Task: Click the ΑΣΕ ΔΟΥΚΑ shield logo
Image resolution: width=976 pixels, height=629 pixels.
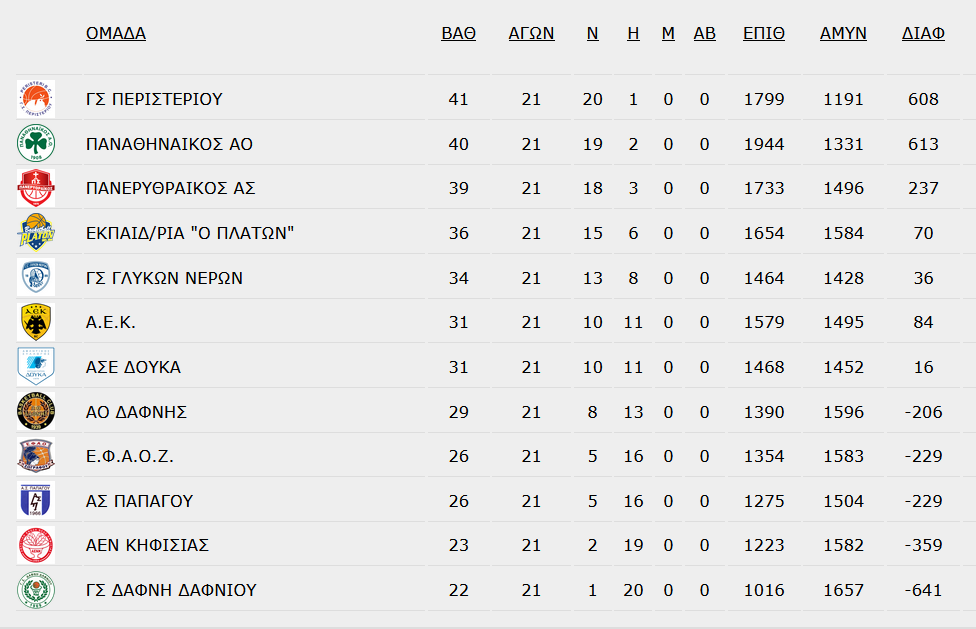Action: (x=36, y=366)
